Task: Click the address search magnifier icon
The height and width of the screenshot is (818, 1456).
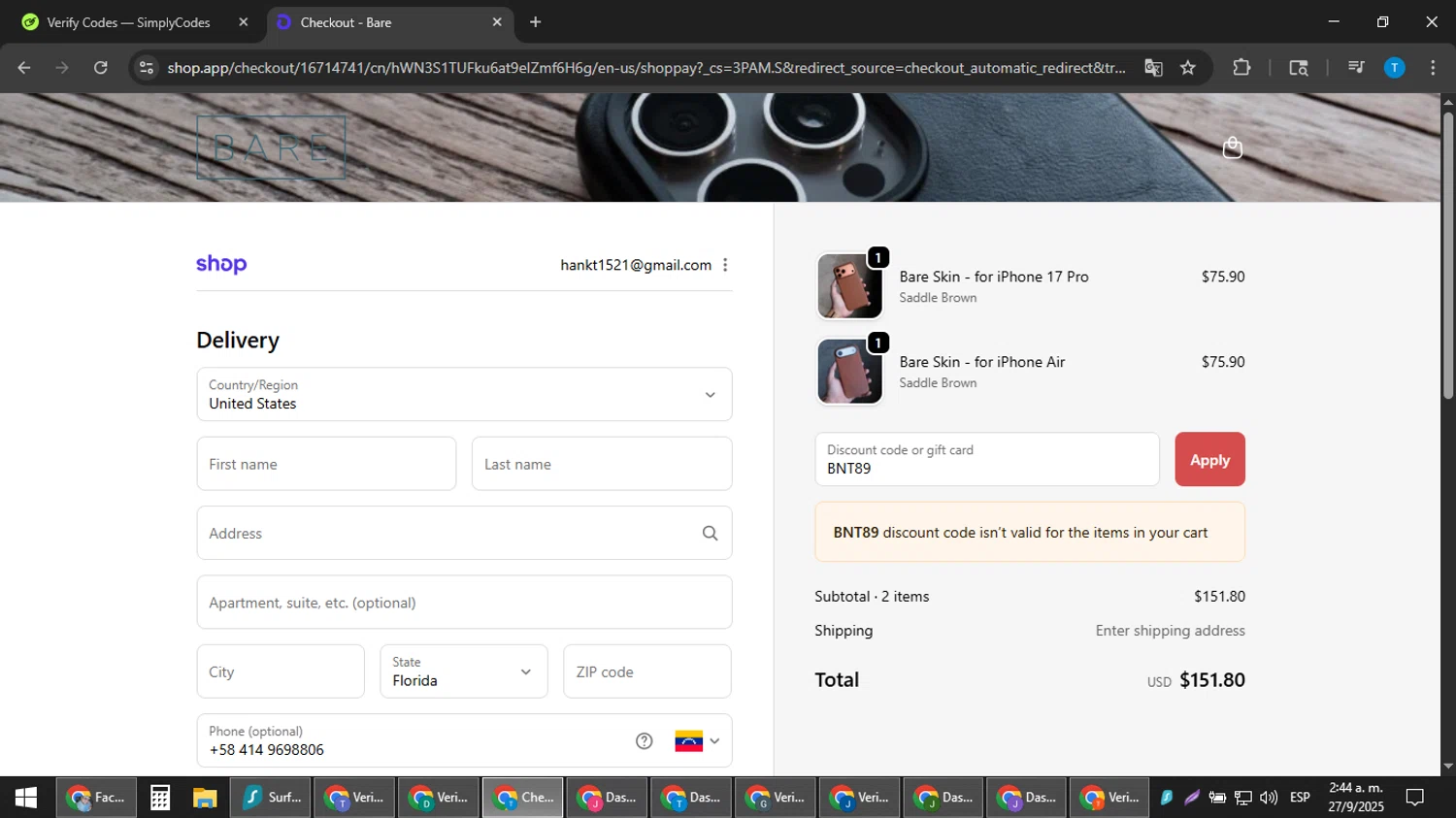Action: [711, 534]
